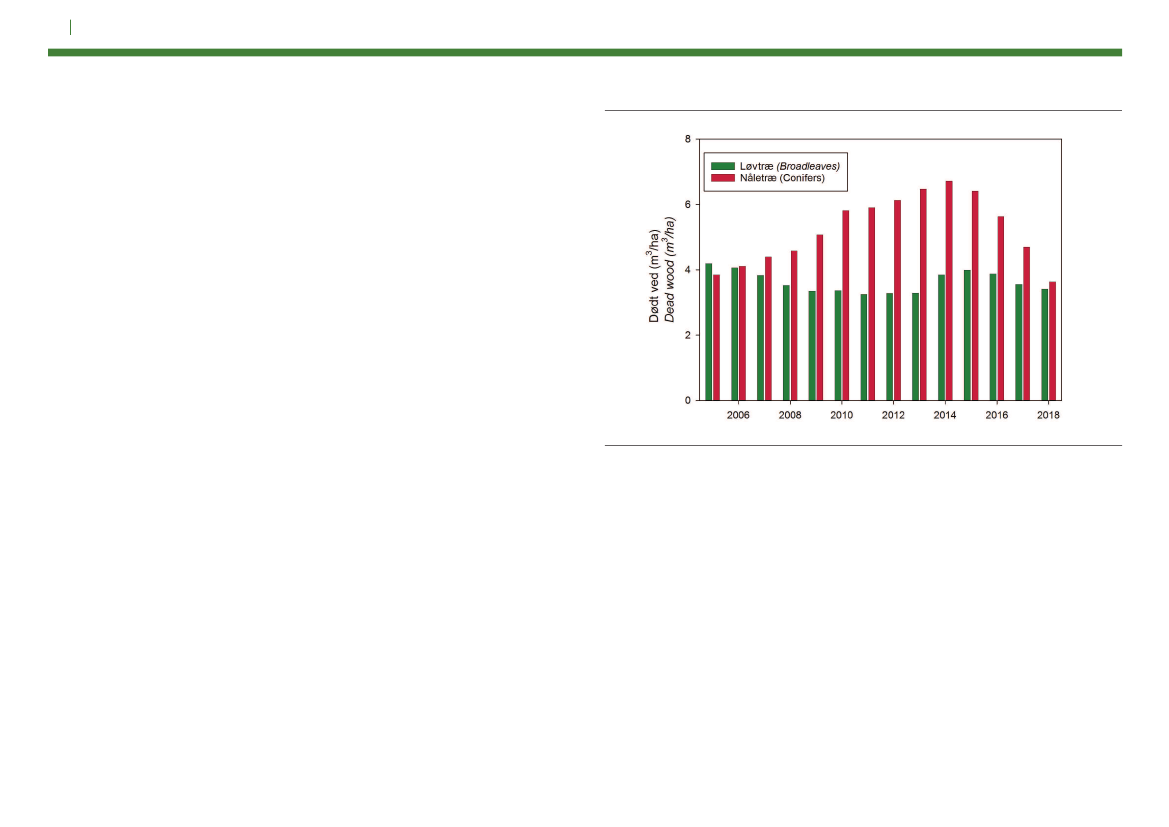Viewport: 1169px width, 827px height.
Task: Click the green broadleaves bar at 2012
Action: (889, 347)
